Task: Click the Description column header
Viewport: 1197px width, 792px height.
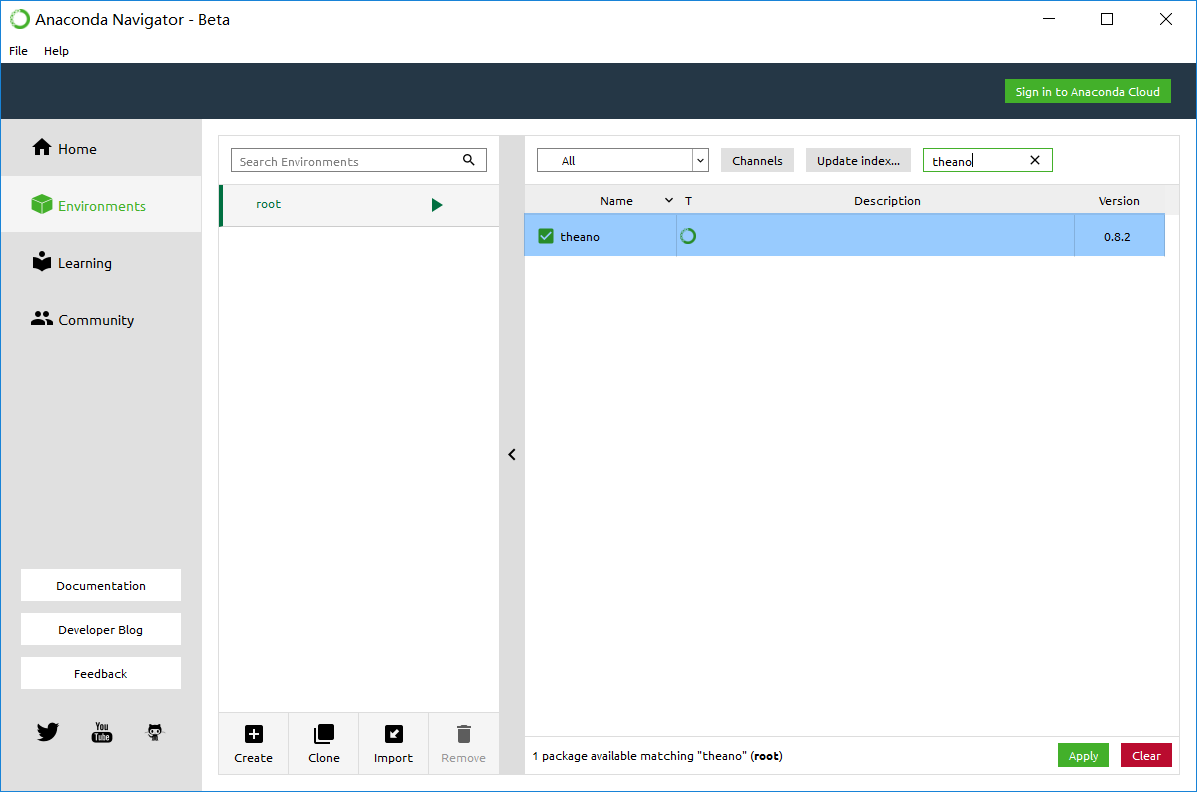Action: coord(887,200)
